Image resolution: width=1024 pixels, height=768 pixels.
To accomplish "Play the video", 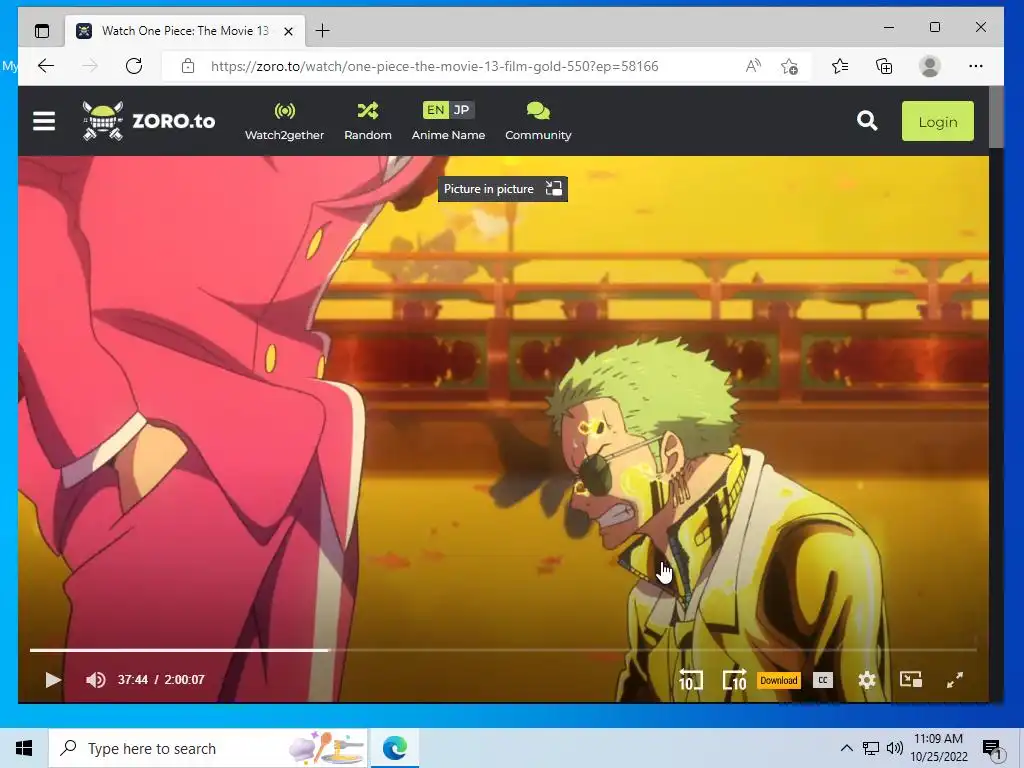I will 52,680.
